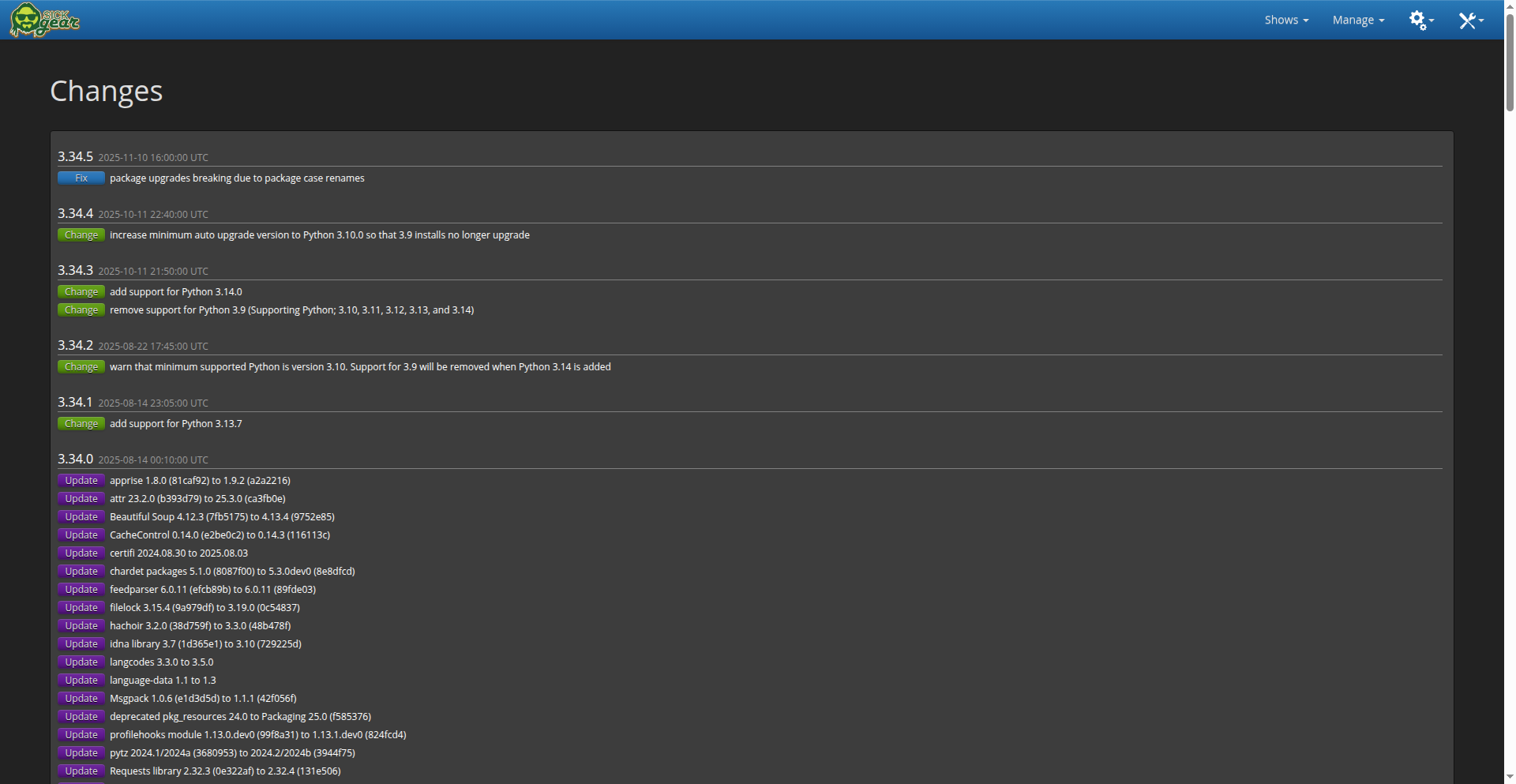Screen dimensions: 1516x784
Task: Open the gear config dropdown
Action: 1420,20
